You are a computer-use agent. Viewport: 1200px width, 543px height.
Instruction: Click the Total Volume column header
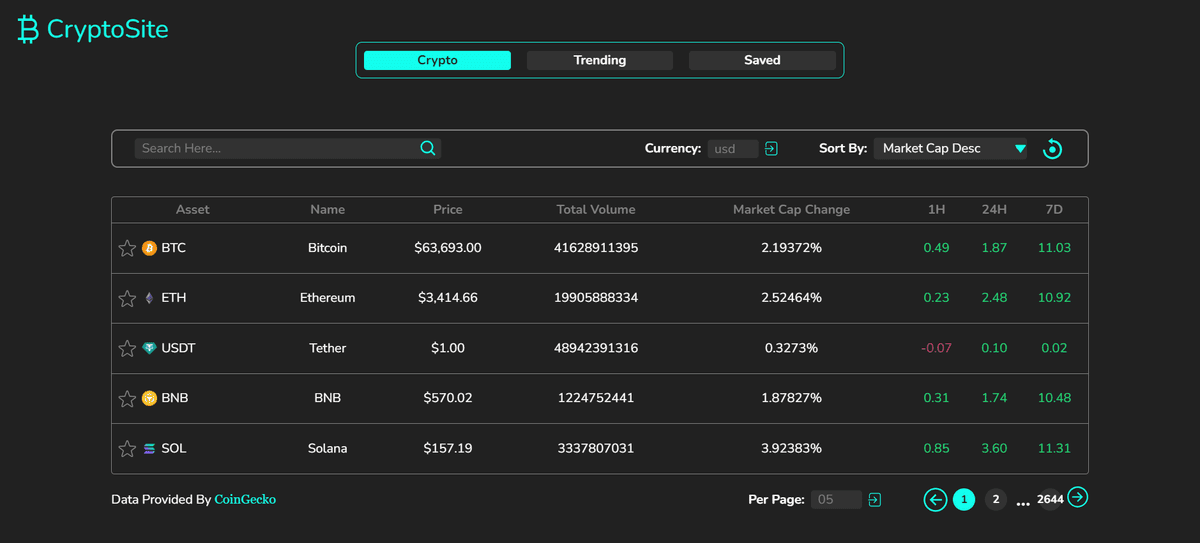pyautogui.click(x=596, y=210)
